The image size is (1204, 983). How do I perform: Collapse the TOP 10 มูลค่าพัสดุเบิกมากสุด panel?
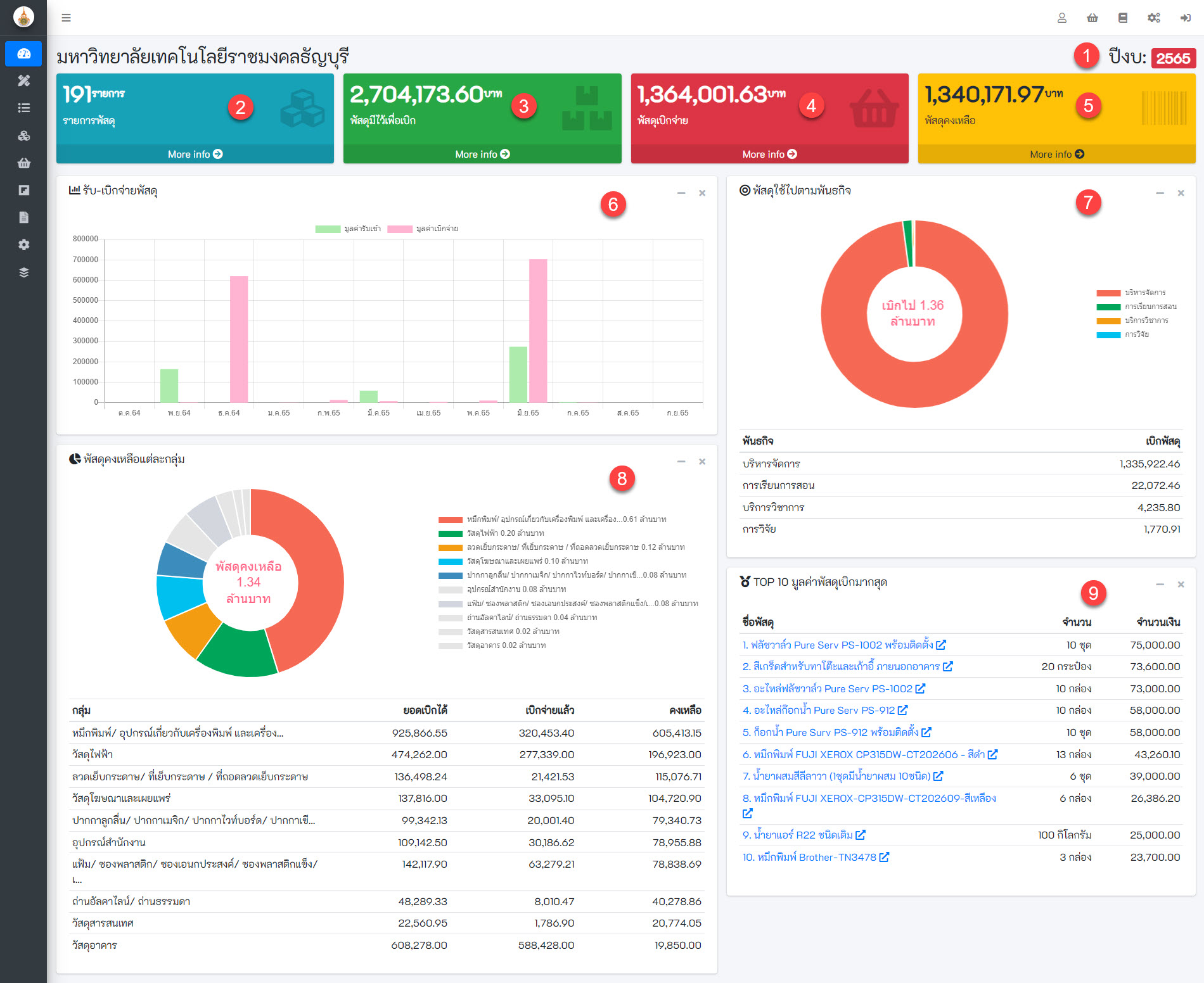pyautogui.click(x=1159, y=585)
